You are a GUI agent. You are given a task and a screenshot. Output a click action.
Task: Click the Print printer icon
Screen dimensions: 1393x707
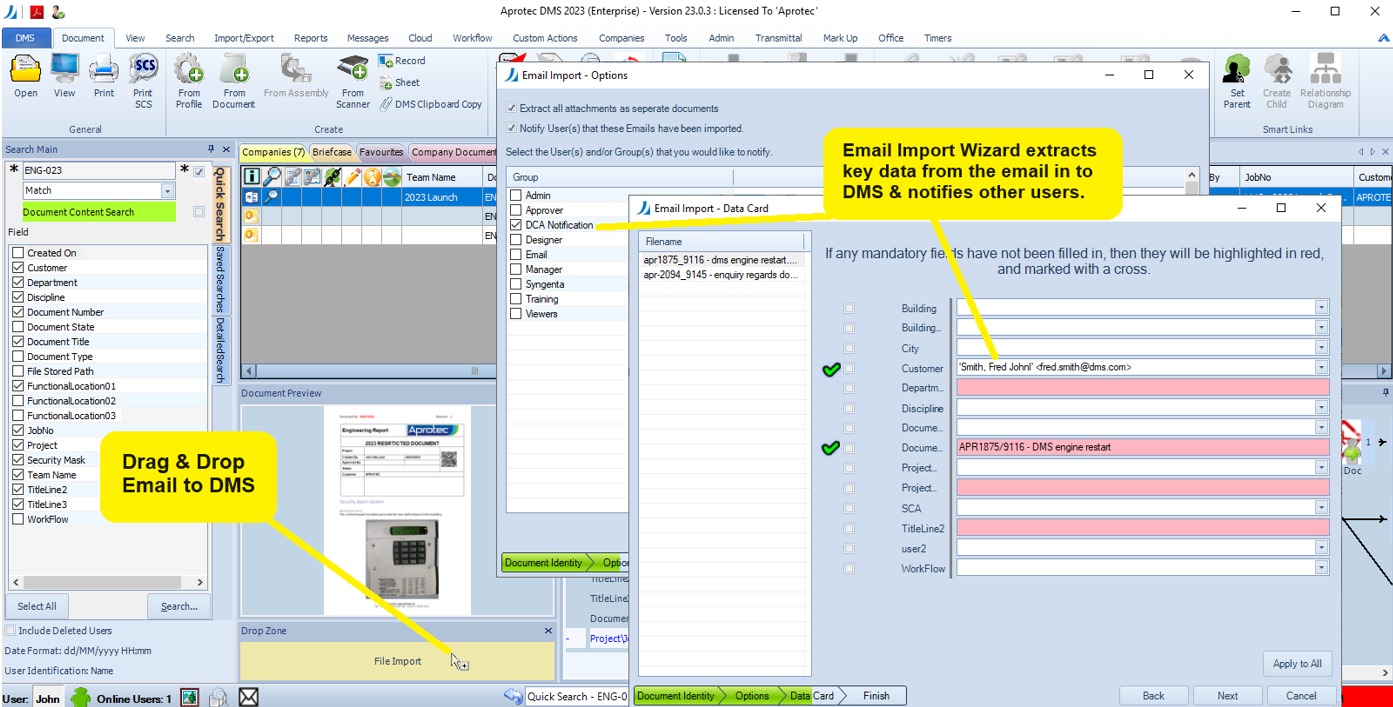click(x=104, y=69)
